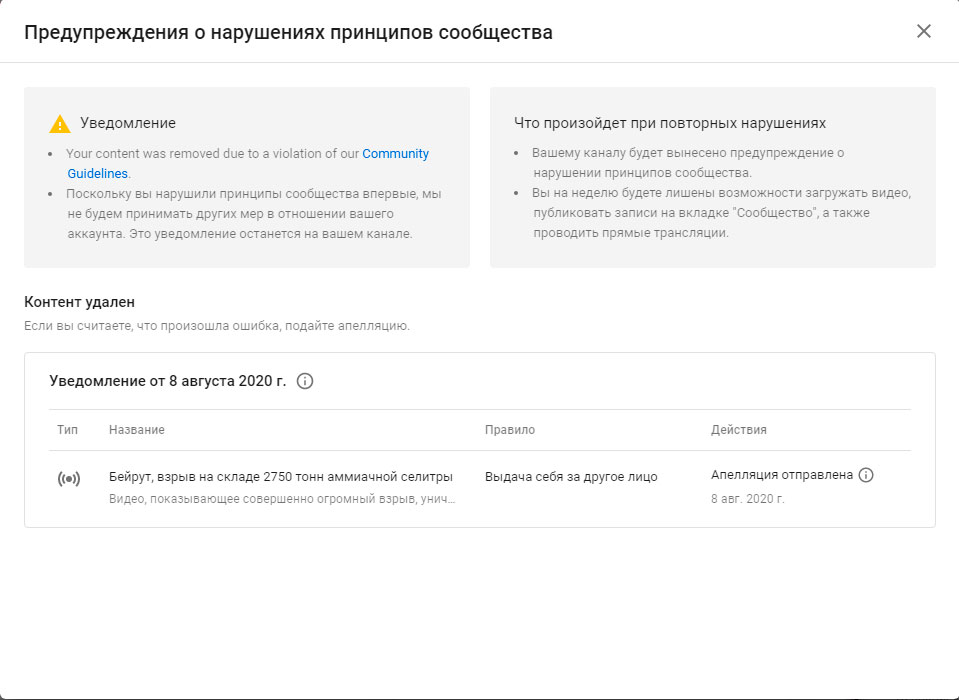Click the Название column header
This screenshot has height=700, width=959.
coord(136,430)
